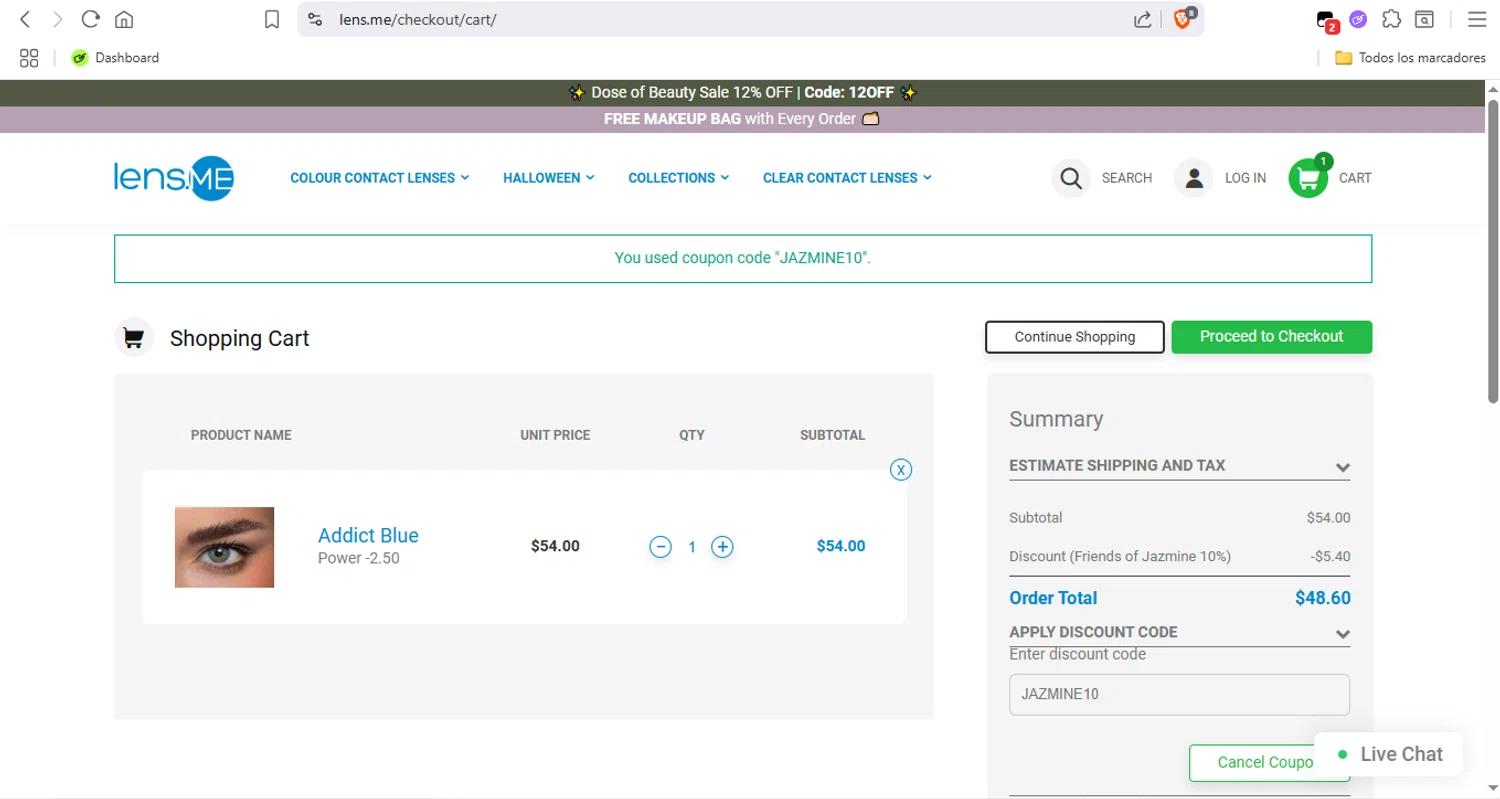Click the Shopping Cart heading icon
Screen dimensions: 1500x799
pyautogui.click(x=133, y=338)
